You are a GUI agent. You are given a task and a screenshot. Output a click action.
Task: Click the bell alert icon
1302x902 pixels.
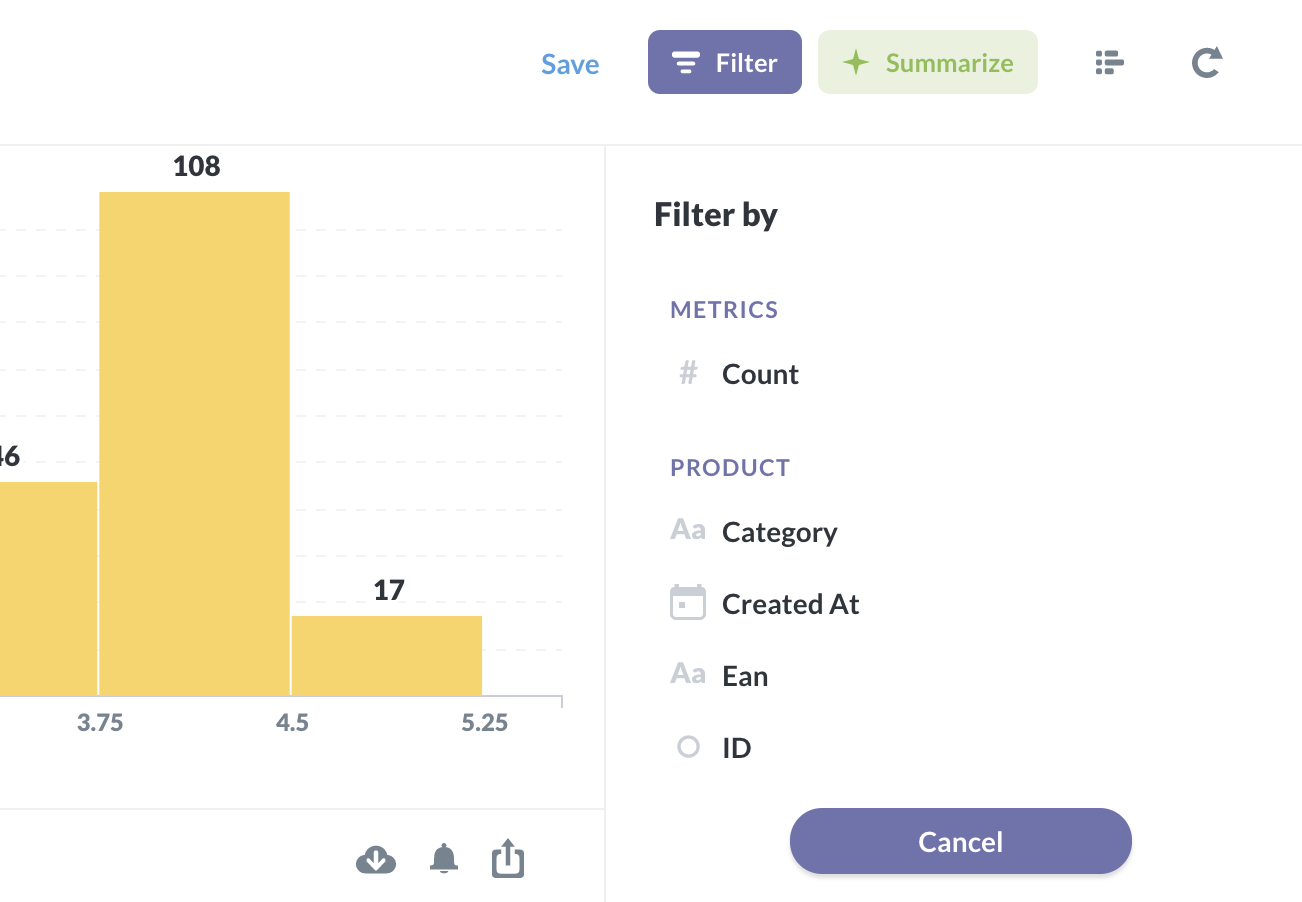click(x=444, y=858)
